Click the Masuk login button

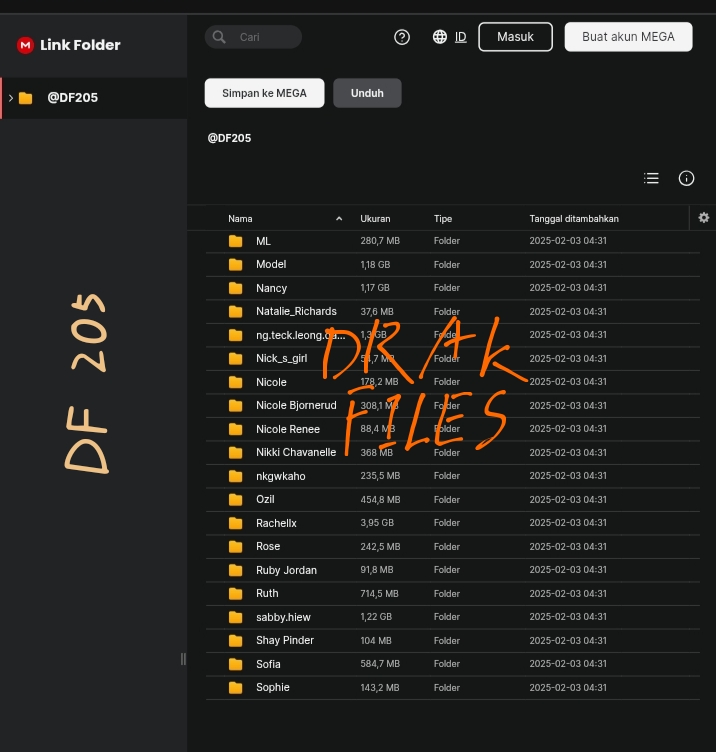pyautogui.click(x=516, y=37)
